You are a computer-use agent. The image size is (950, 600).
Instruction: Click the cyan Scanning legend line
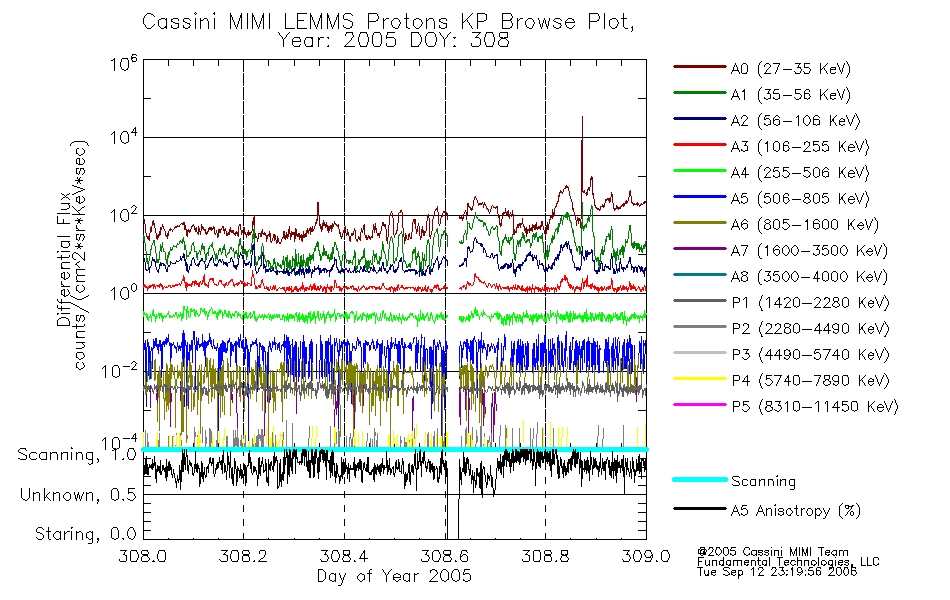tap(700, 479)
